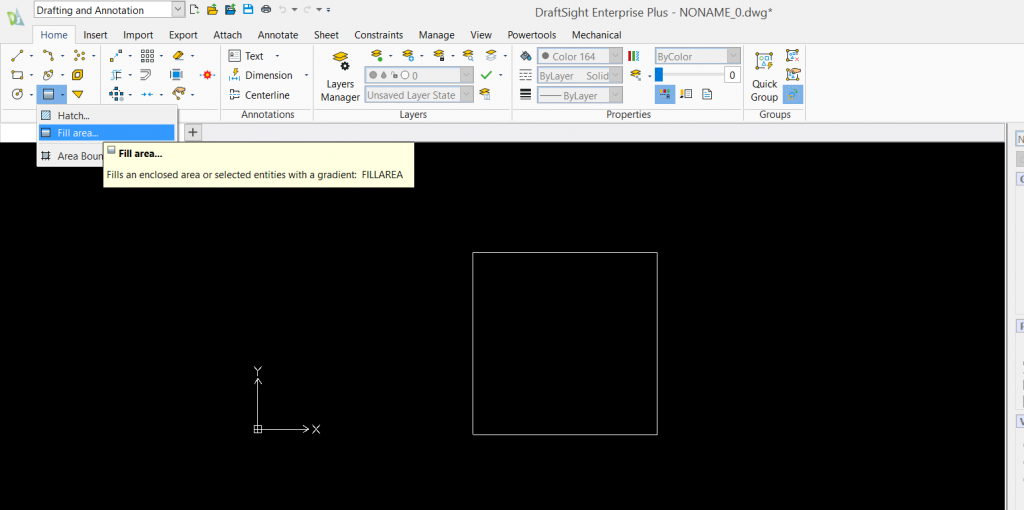
Task: Toggle the highlighted properties palette button
Action: (665, 95)
